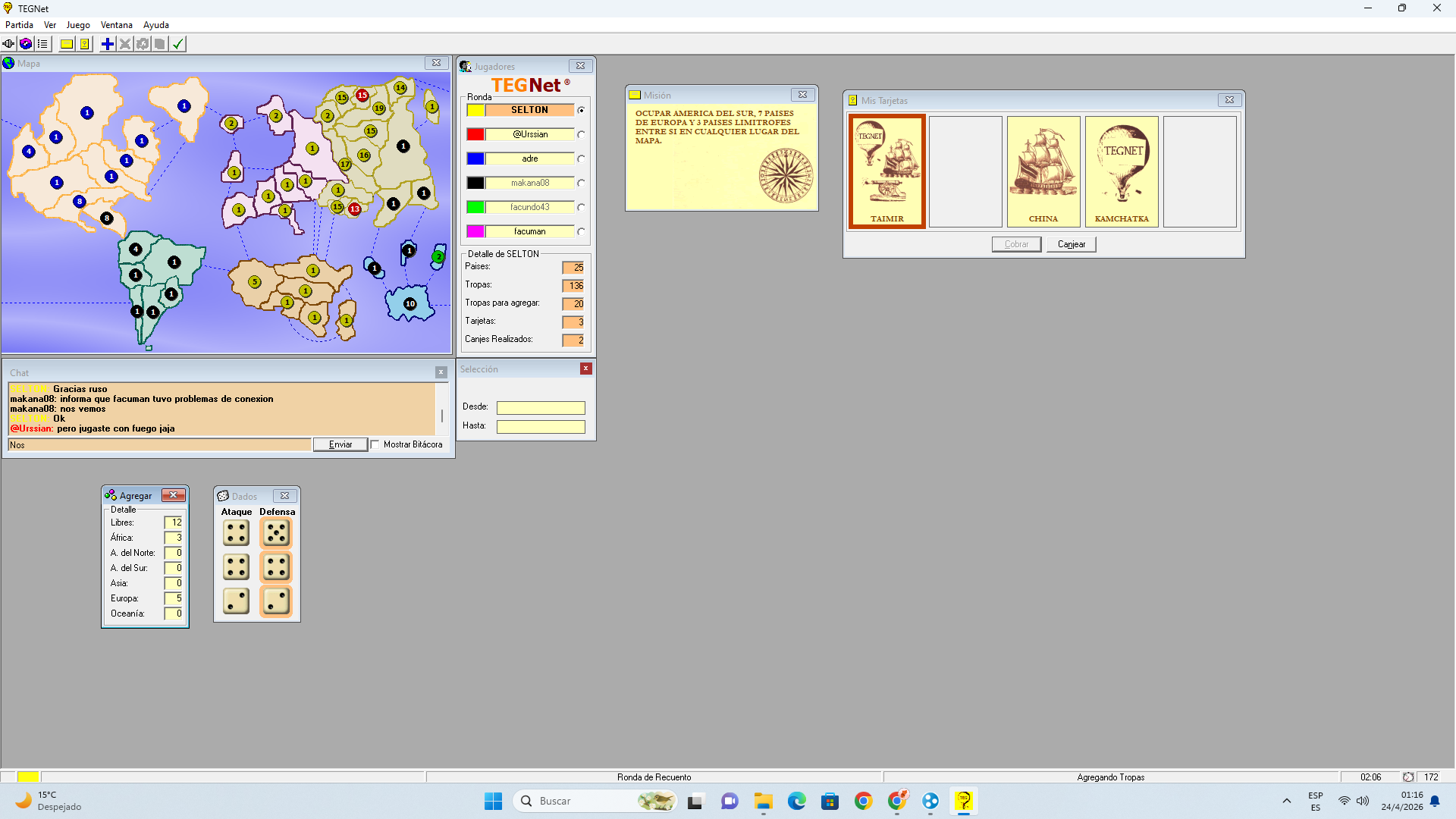Click the connect plug toolbar icon

[8, 44]
